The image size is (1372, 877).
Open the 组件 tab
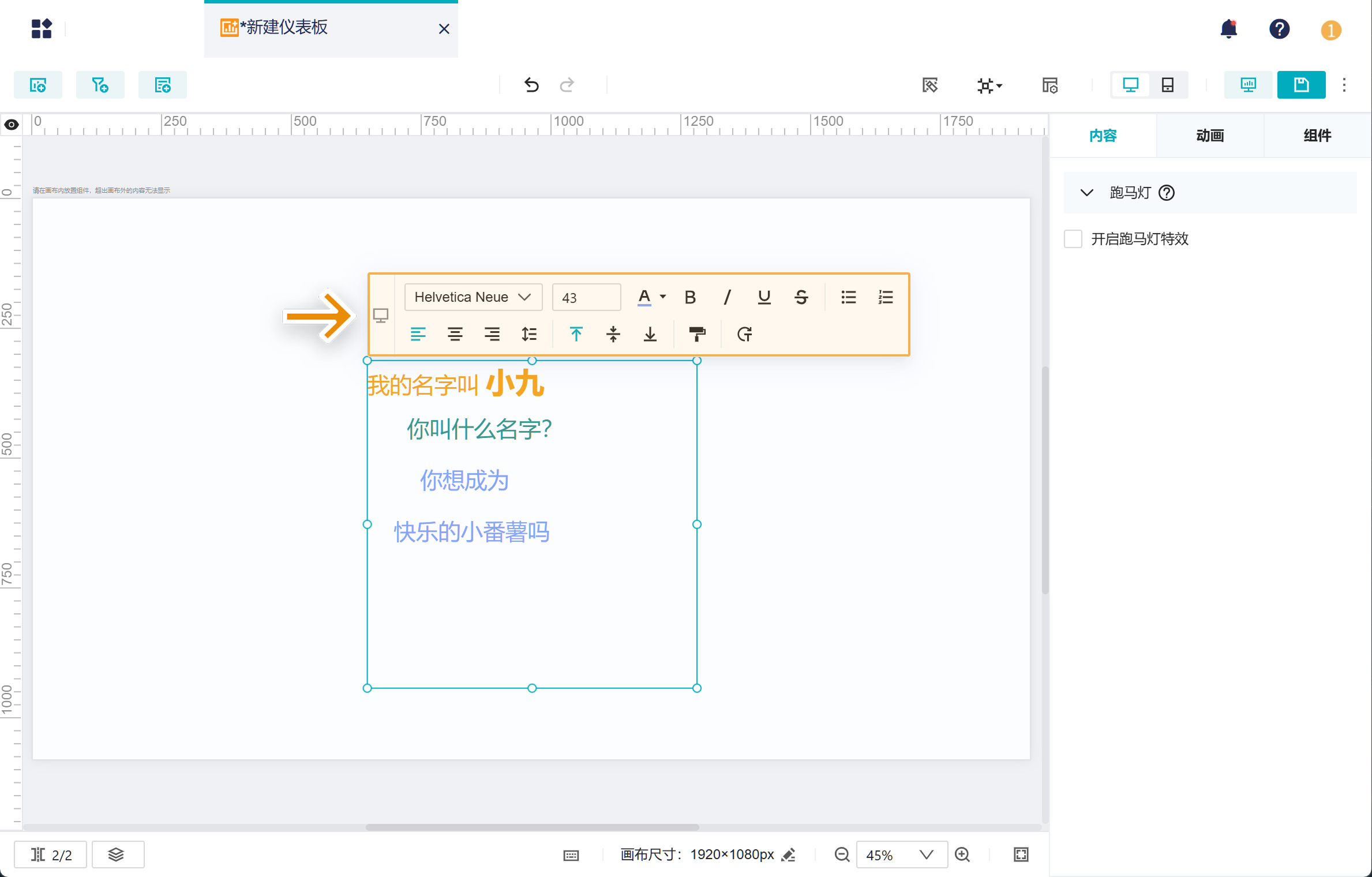point(1317,136)
